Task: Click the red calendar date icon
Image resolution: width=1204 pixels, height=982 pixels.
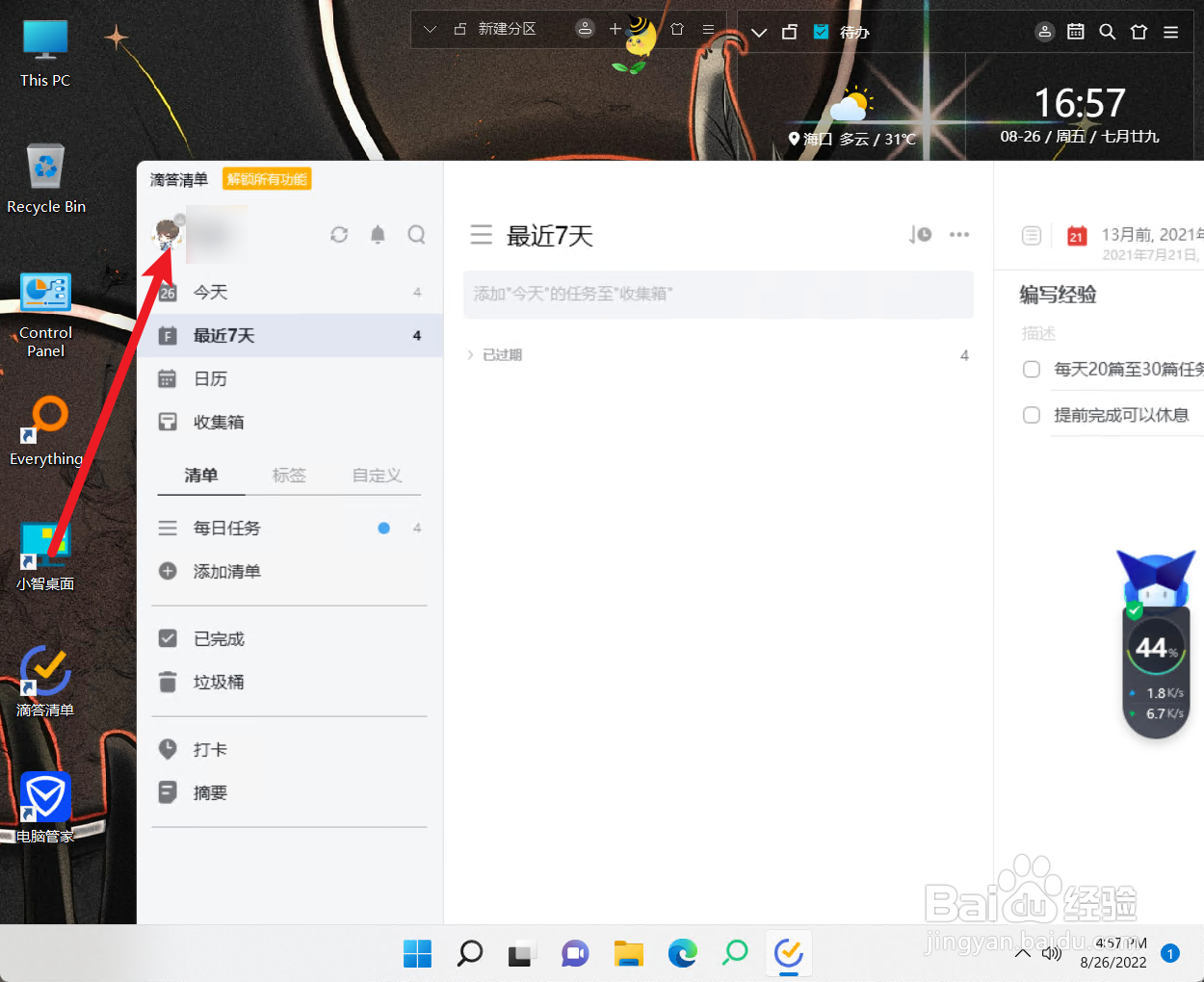Action: (x=1077, y=235)
